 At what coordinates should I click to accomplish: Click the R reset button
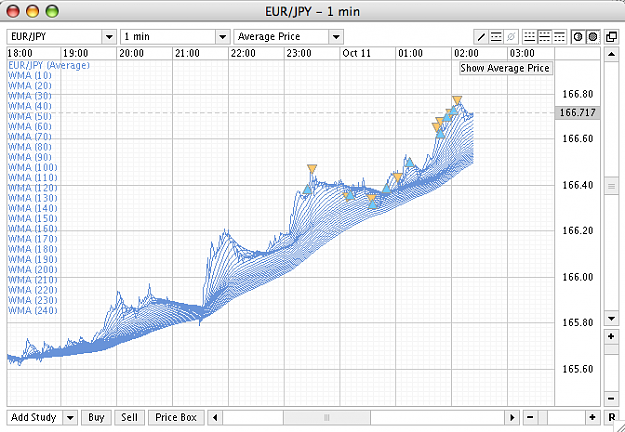point(611,418)
